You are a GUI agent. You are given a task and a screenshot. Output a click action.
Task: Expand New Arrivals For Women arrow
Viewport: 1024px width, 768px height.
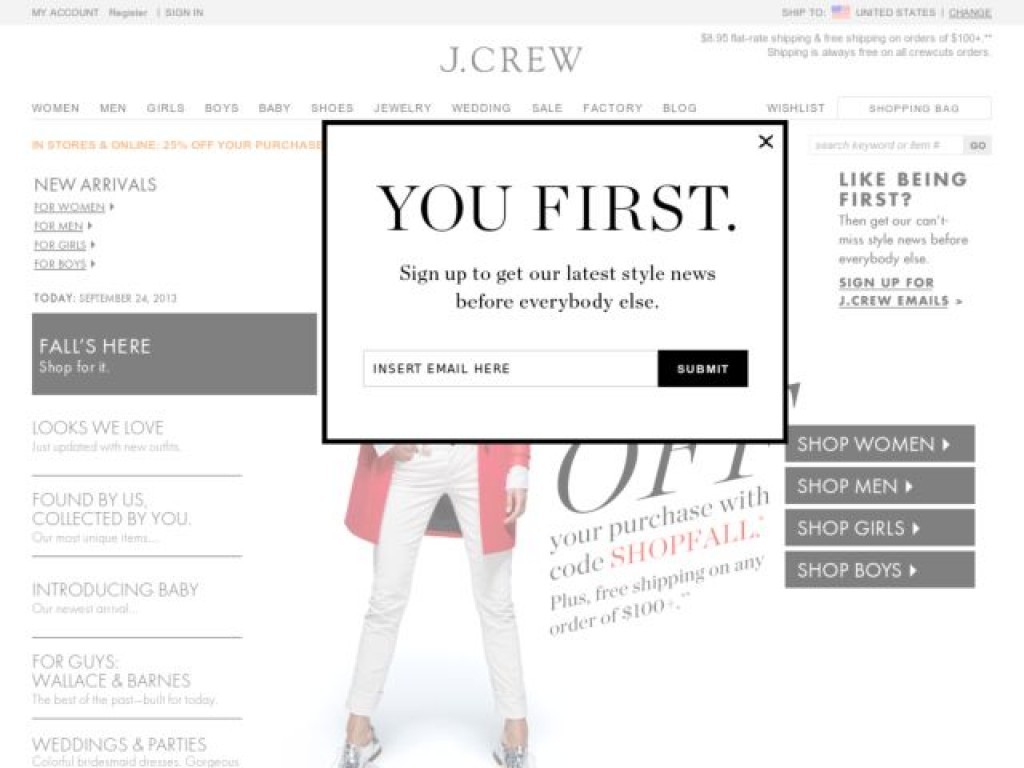pos(112,207)
